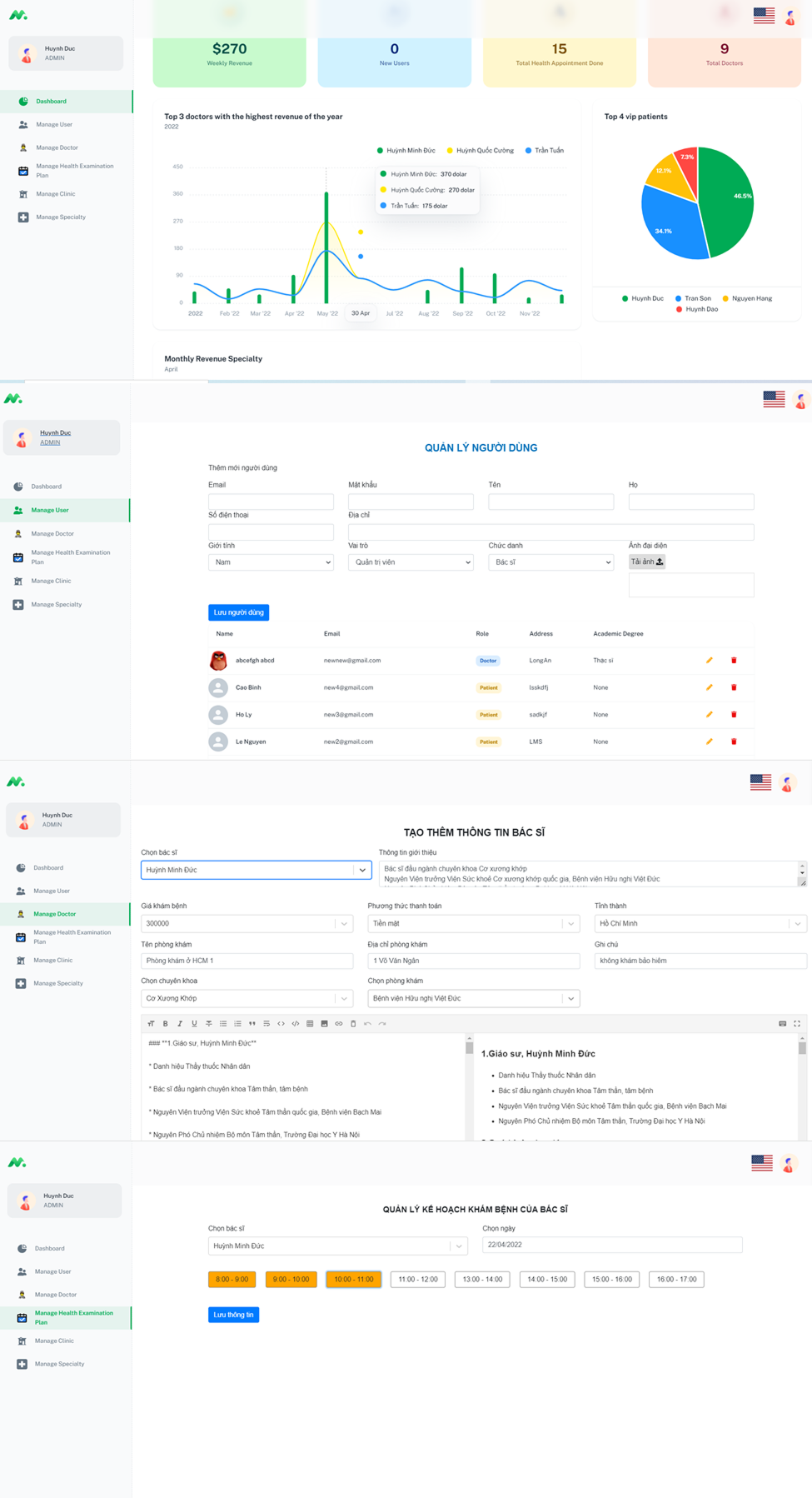Viewport: 812px width, 1498px height.
Task: Delete user Ho Ly with trash icon
Action: pos(734,715)
